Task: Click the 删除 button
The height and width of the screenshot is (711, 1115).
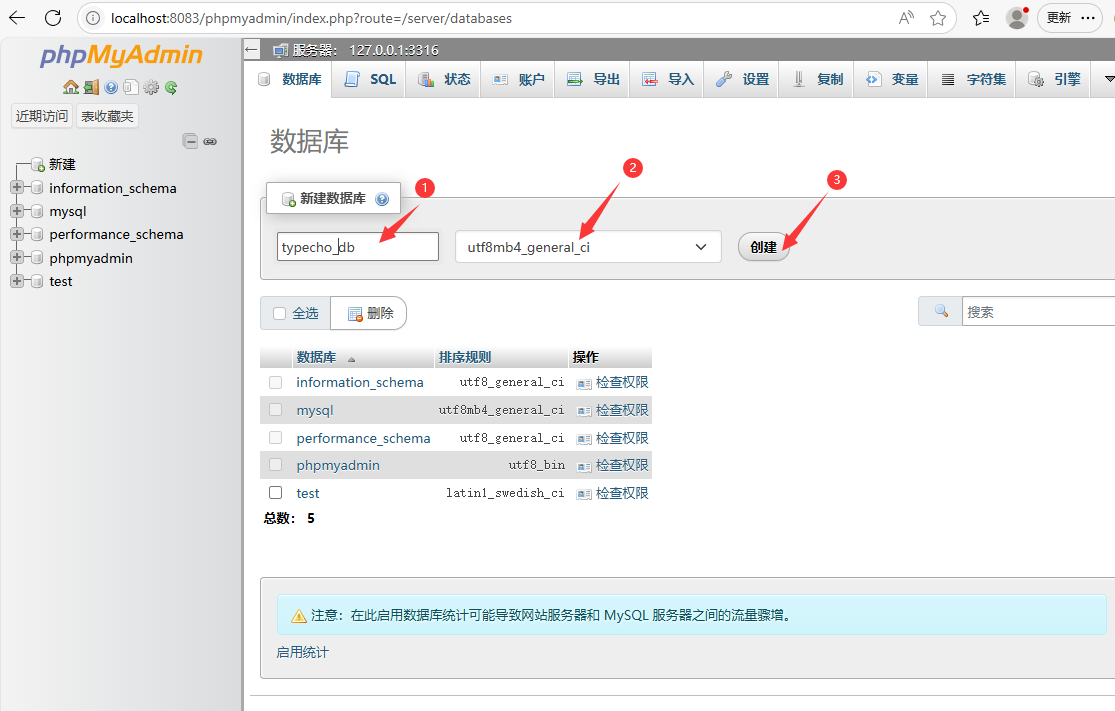Action: click(370, 314)
